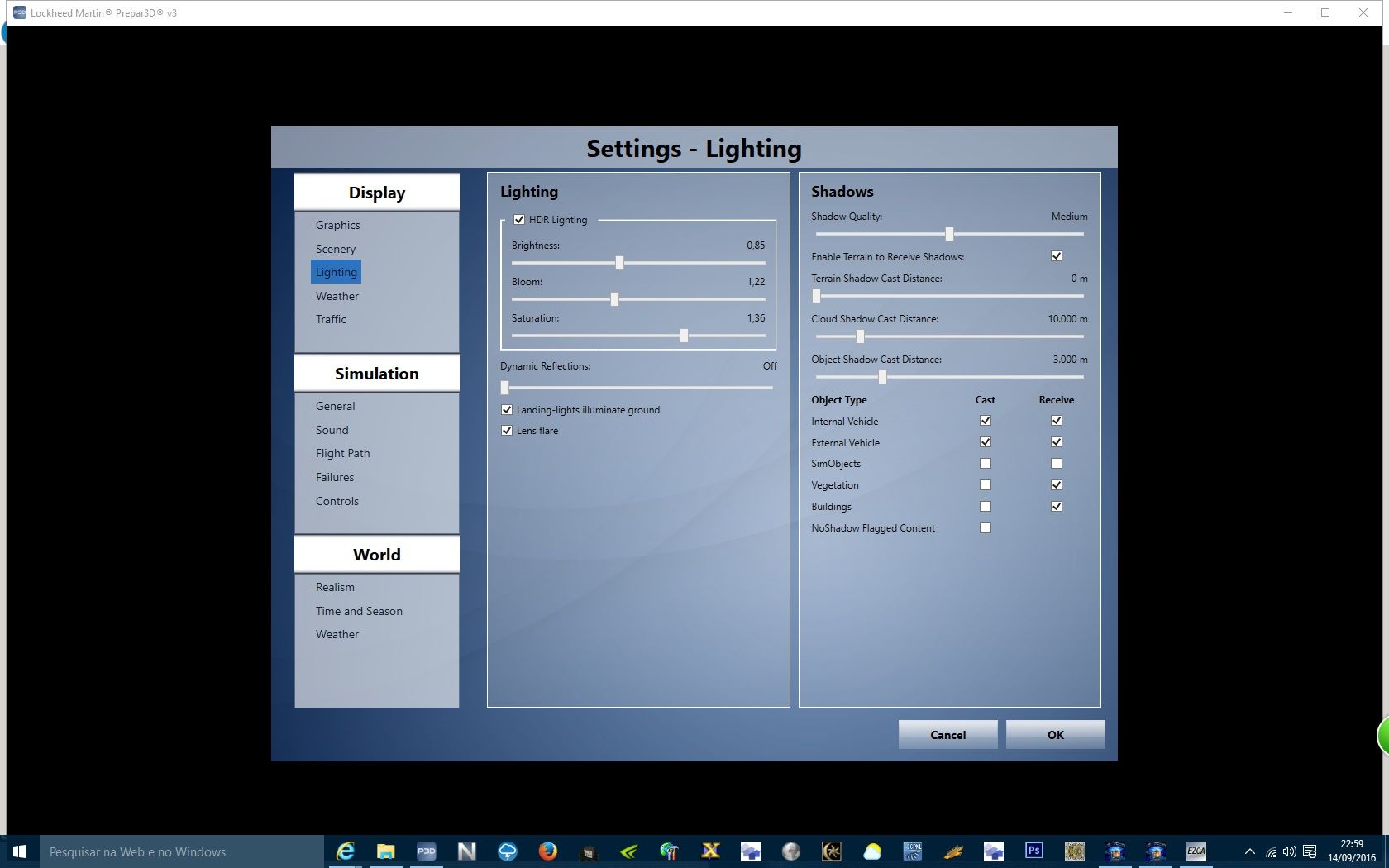Open Photoshop from the taskbar
The width and height of the screenshot is (1389, 868).
pos(1033,851)
